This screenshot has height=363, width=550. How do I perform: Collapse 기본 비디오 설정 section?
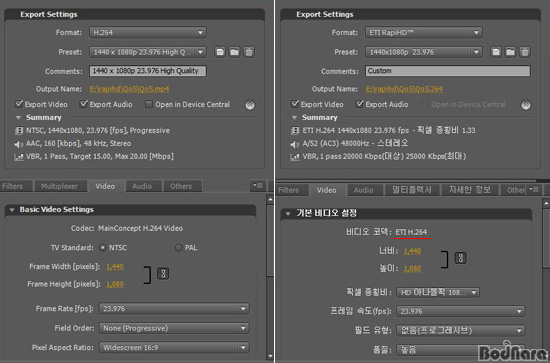point(288,214)
